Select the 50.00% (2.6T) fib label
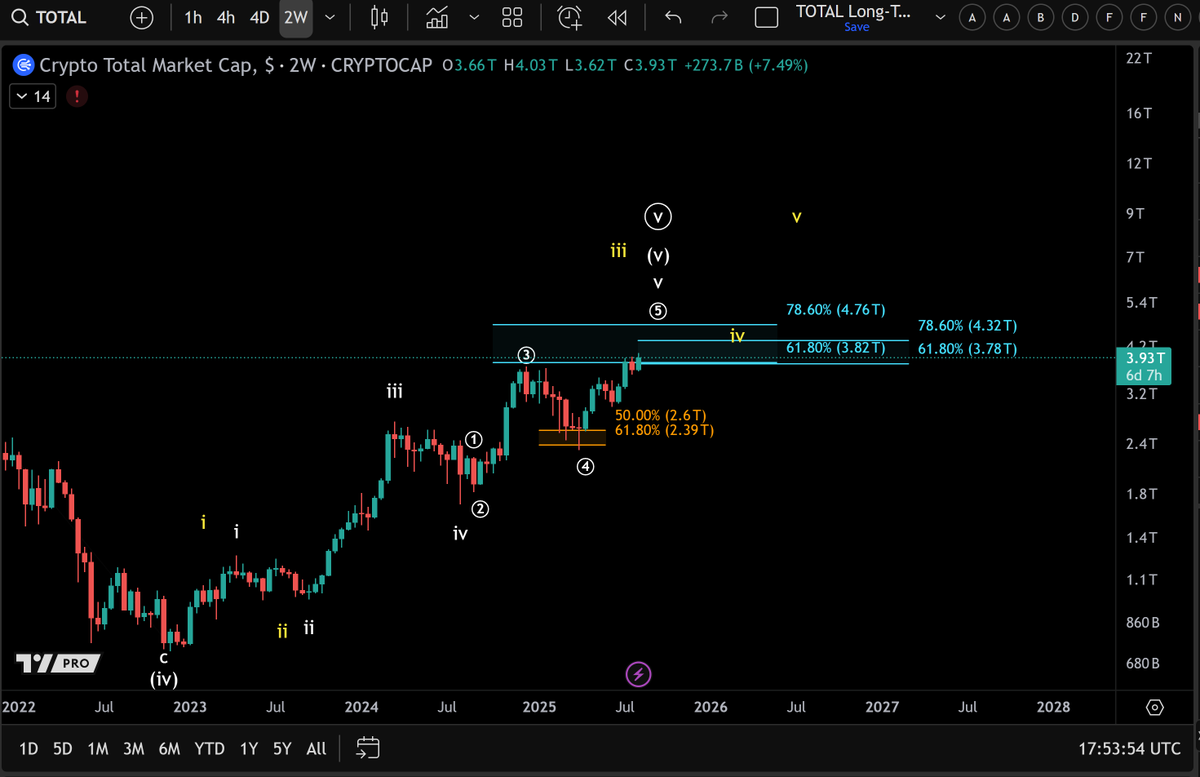This screenshot has width=1200, height=777. pos(661,415)
